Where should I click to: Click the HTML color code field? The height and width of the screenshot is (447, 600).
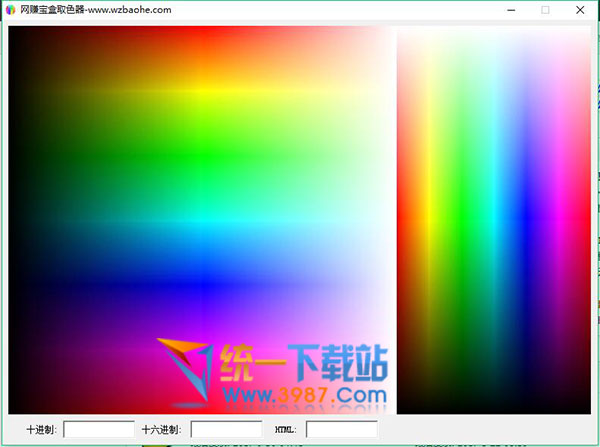pyautogui.click(x=342, y=429)
